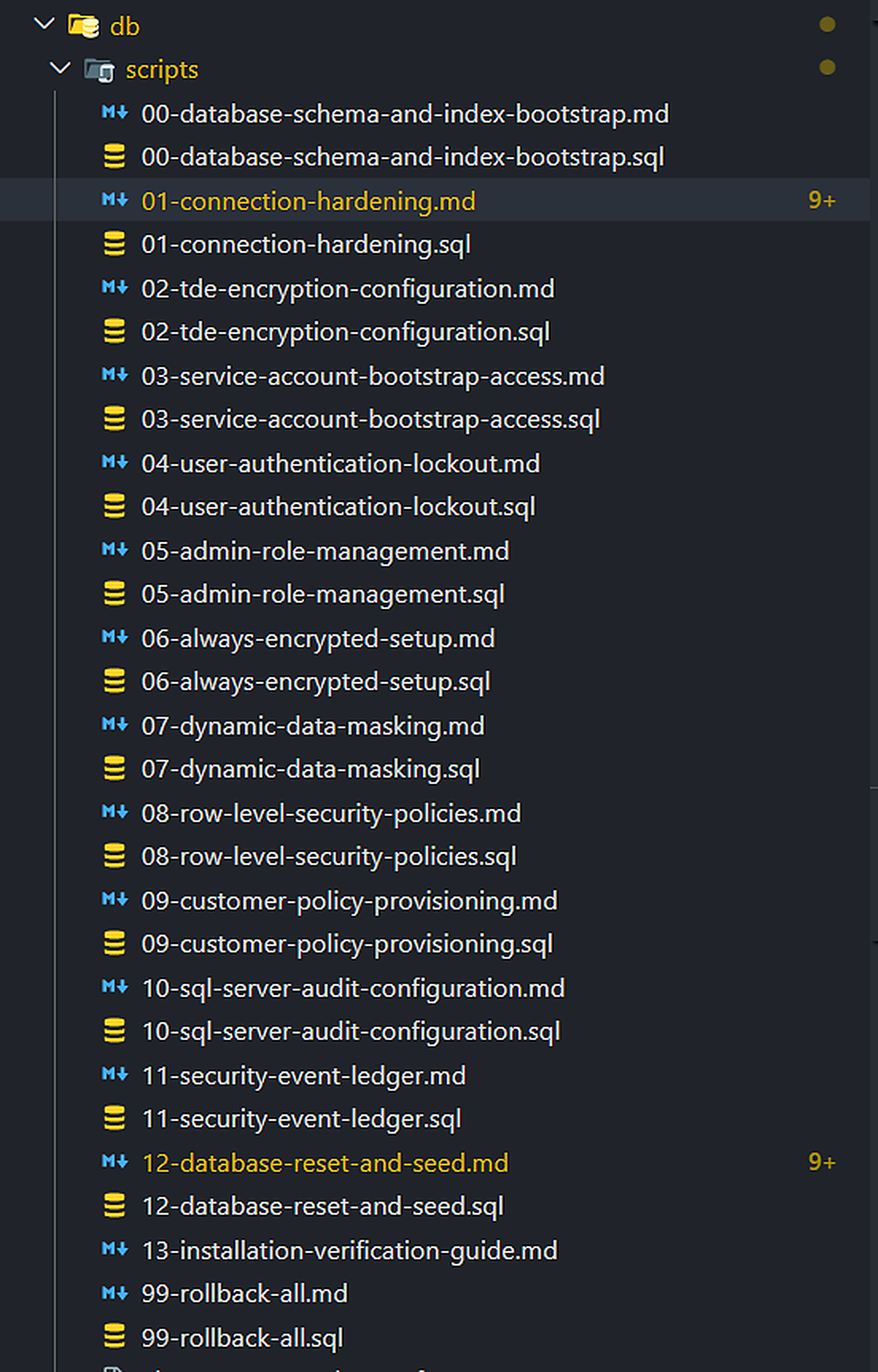Click SQL icon of 08-row-level-security-policies.sql

(x=115, y=855)
